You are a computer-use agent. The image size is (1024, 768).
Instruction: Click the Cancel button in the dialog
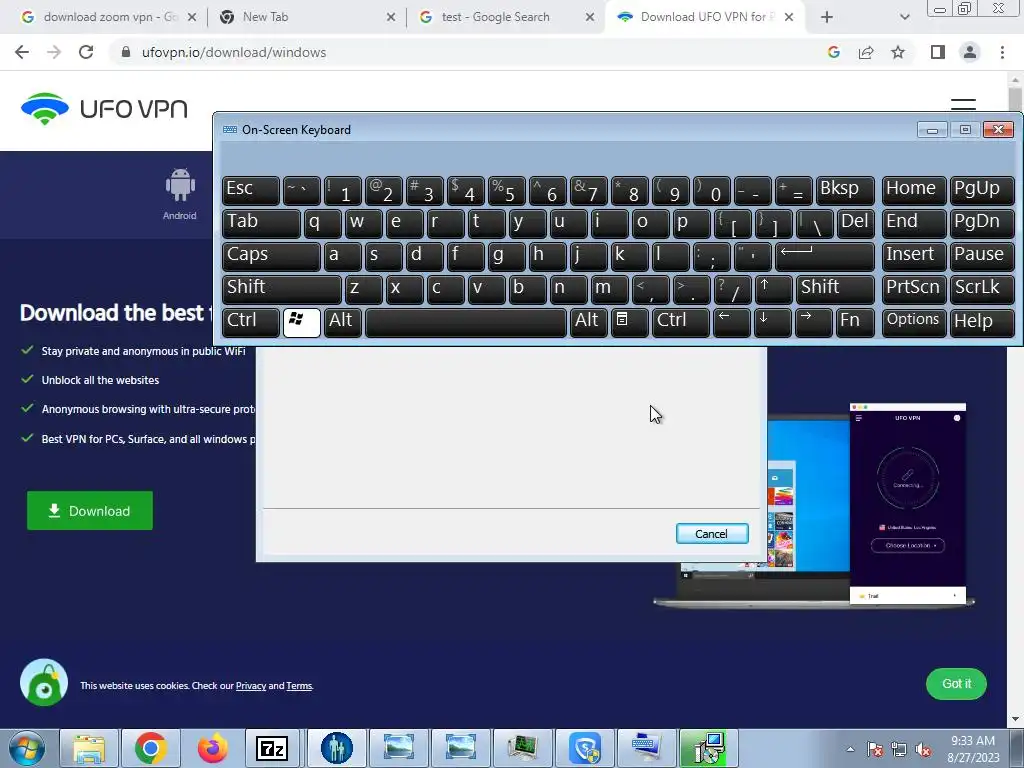click(712, 534)
